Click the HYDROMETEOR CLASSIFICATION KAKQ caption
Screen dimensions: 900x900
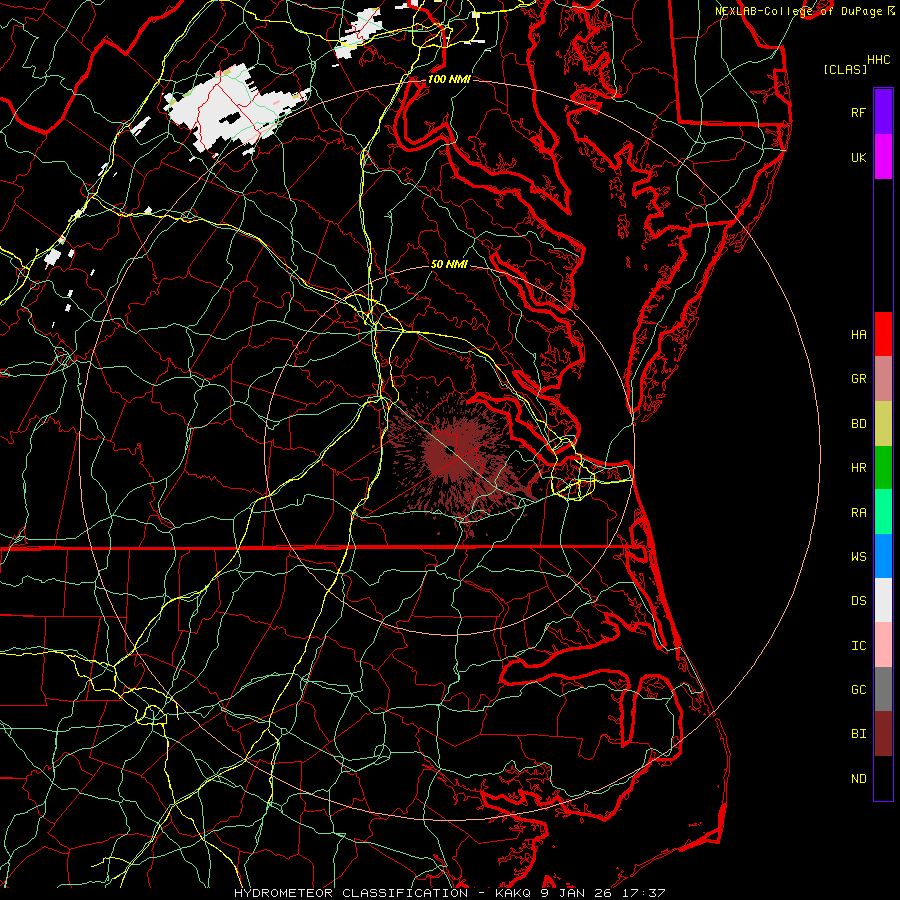pyautogui.click(x=449, y=893)
